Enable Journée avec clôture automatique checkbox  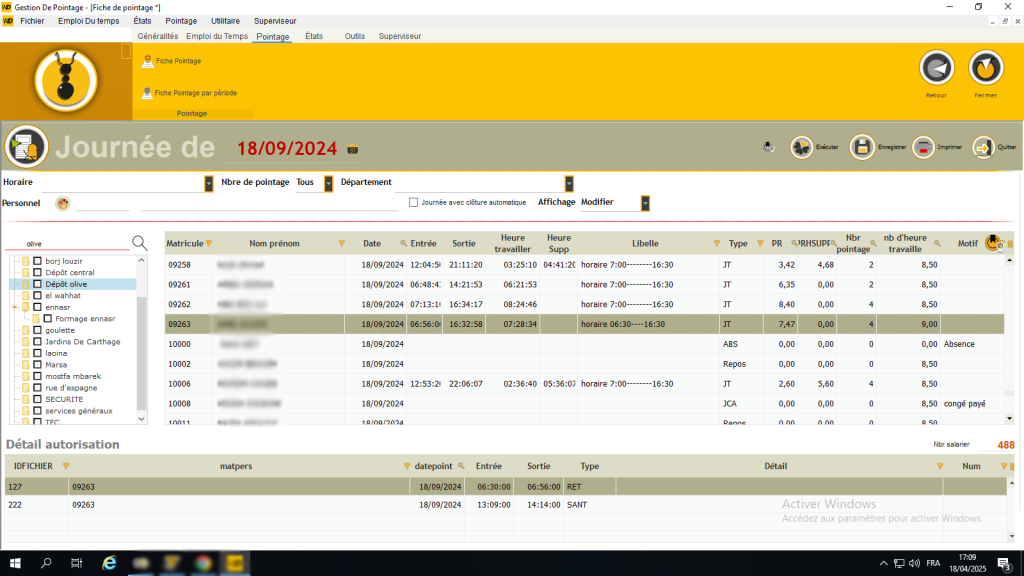coord(413,202)
